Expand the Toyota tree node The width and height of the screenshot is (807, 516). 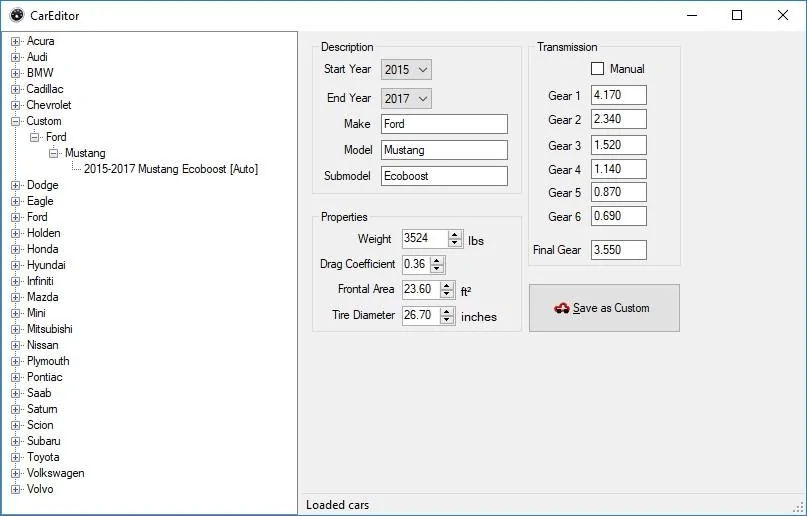15,457
